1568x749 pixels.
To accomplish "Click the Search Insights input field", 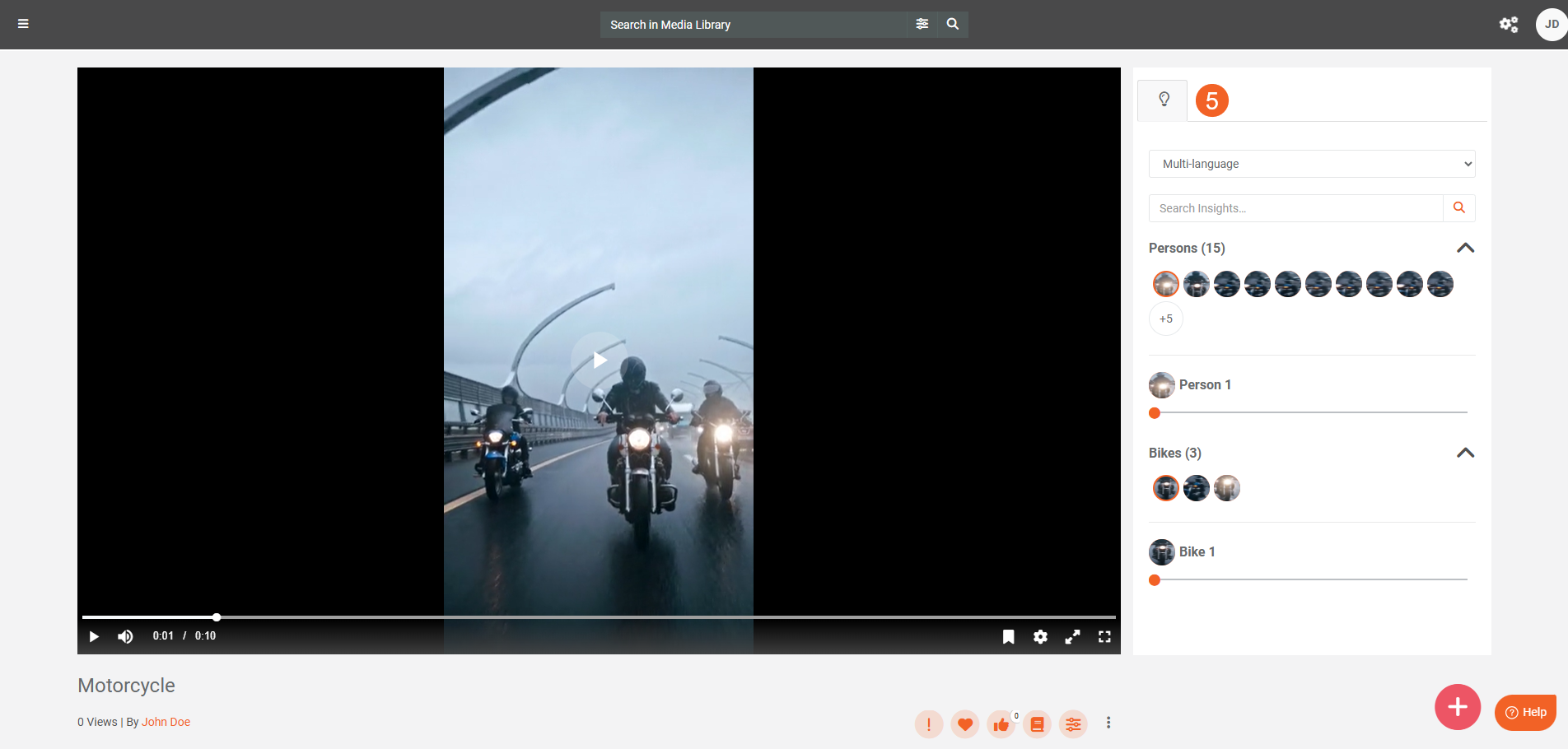I will 1295,208.
